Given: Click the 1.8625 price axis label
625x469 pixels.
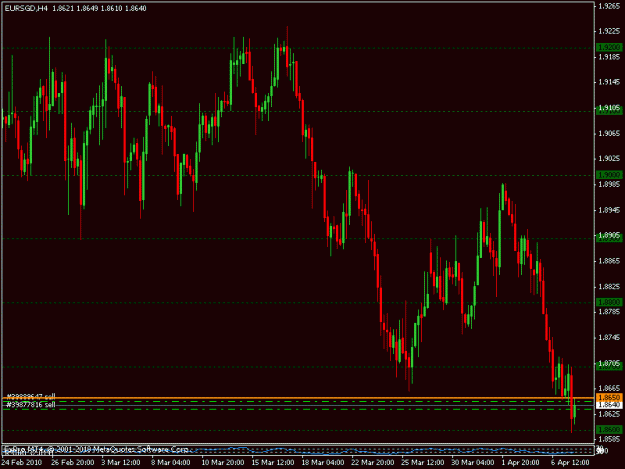Looking at the screenshot, I should pyautogui.click(x=610, y=414).
